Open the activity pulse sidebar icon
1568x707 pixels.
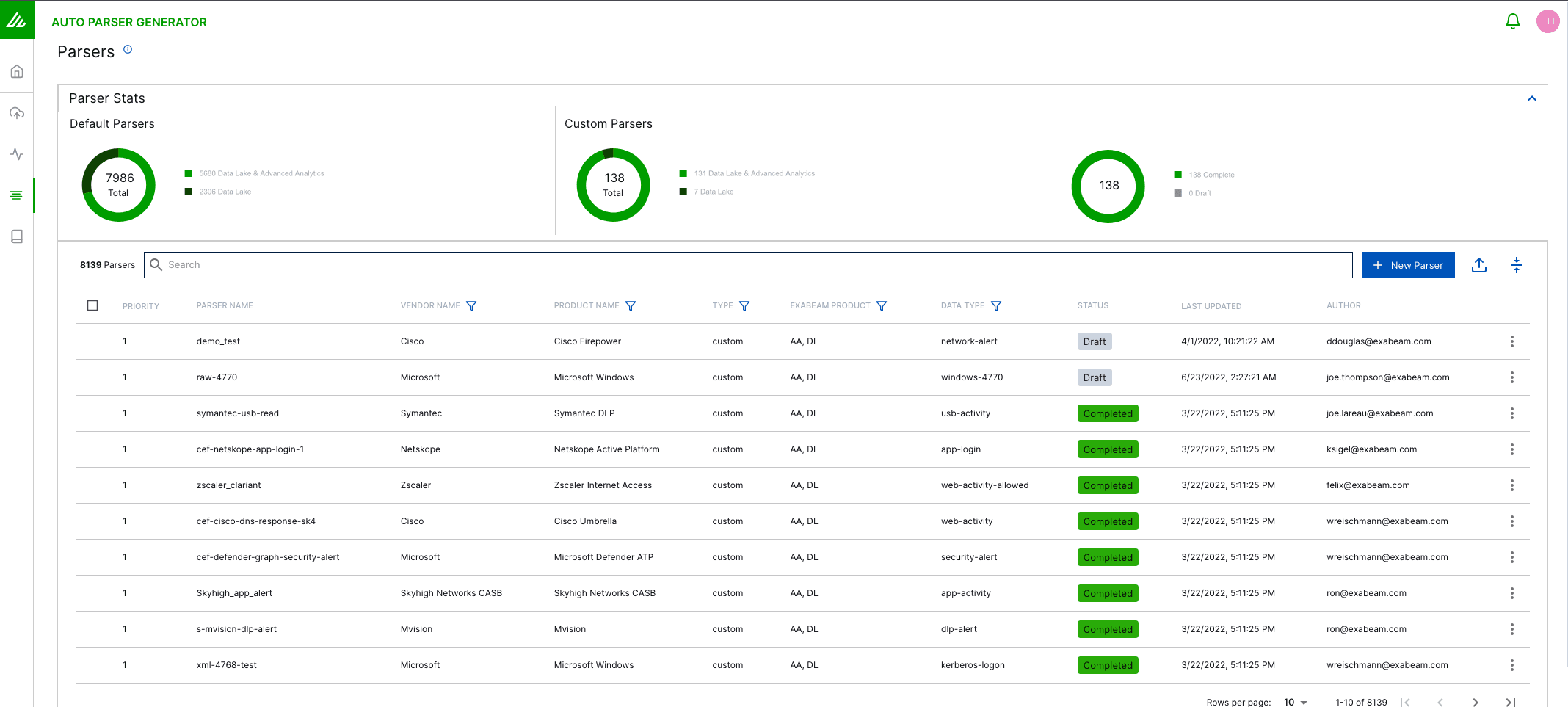click(17, 154)
